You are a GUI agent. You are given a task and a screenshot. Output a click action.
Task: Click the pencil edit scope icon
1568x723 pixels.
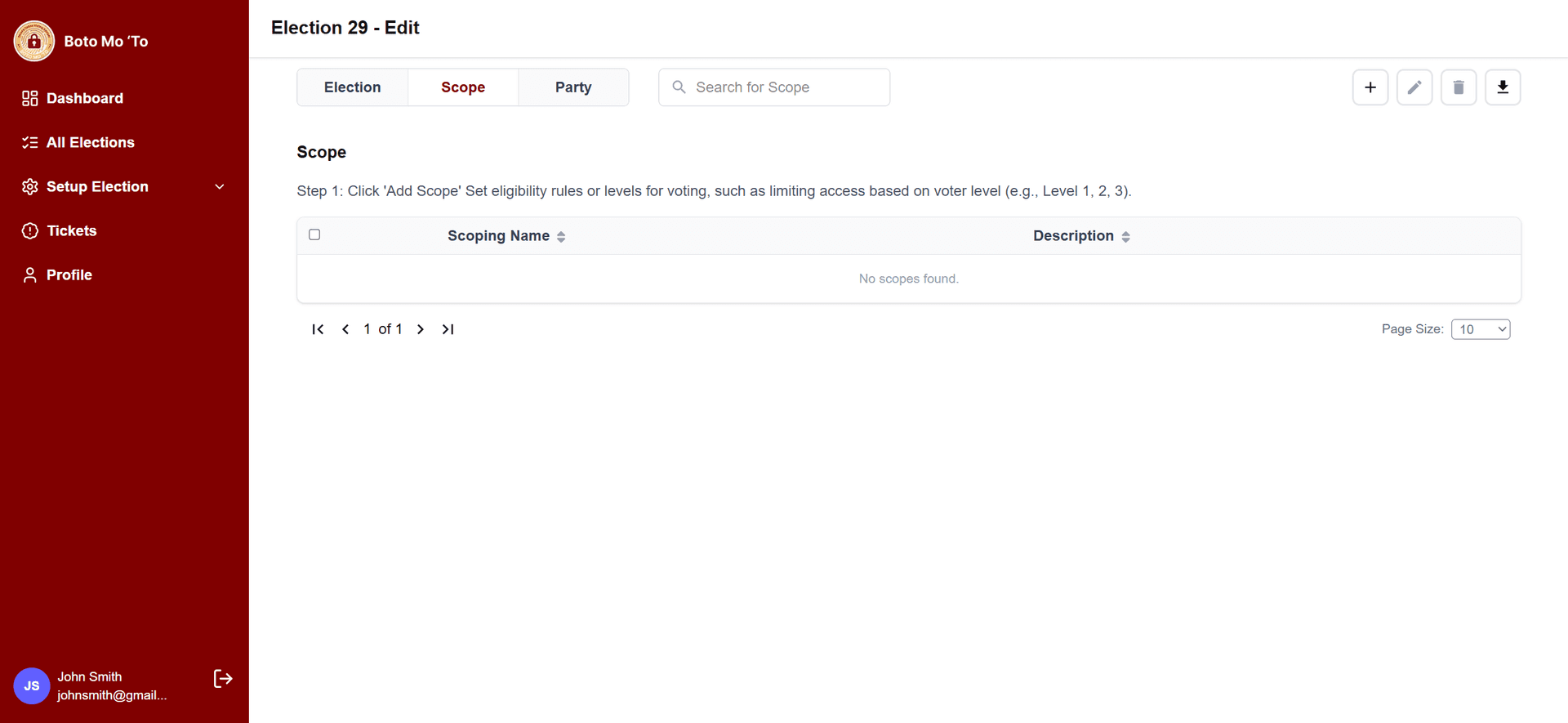pos(1414,87)
